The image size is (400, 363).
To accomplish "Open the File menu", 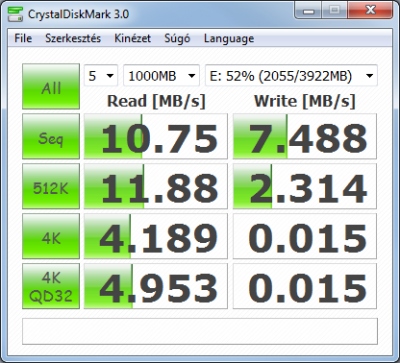I will coord(23,38).
